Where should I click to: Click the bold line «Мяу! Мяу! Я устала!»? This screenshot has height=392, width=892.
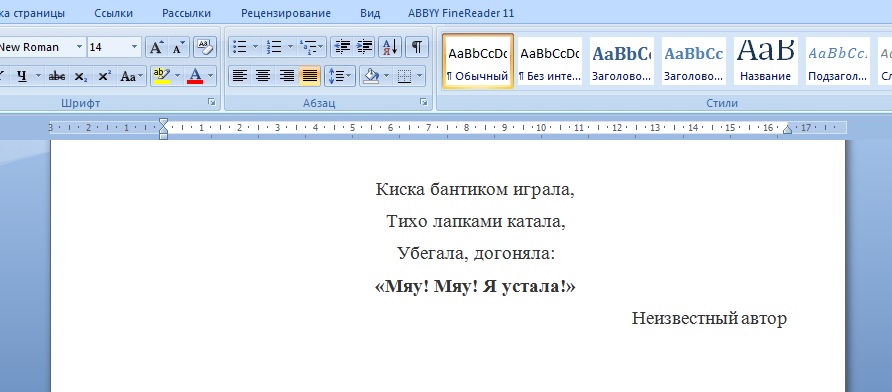[476, 286]
